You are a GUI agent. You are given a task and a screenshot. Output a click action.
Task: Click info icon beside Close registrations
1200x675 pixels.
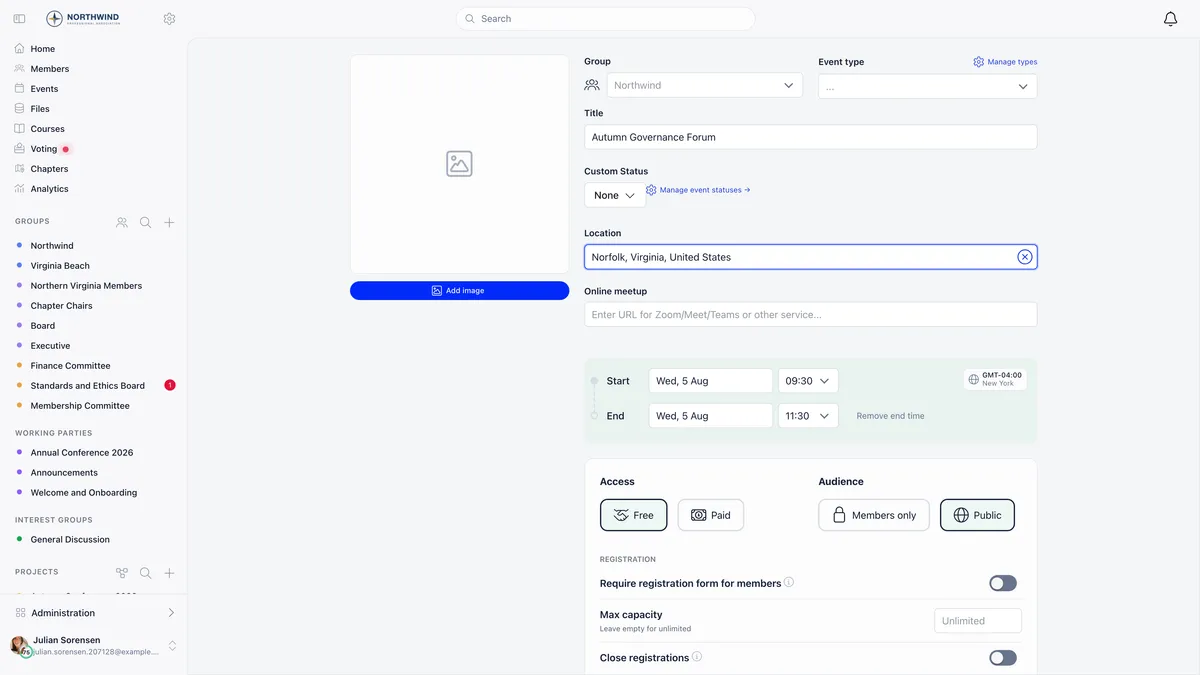coord(697,657)
